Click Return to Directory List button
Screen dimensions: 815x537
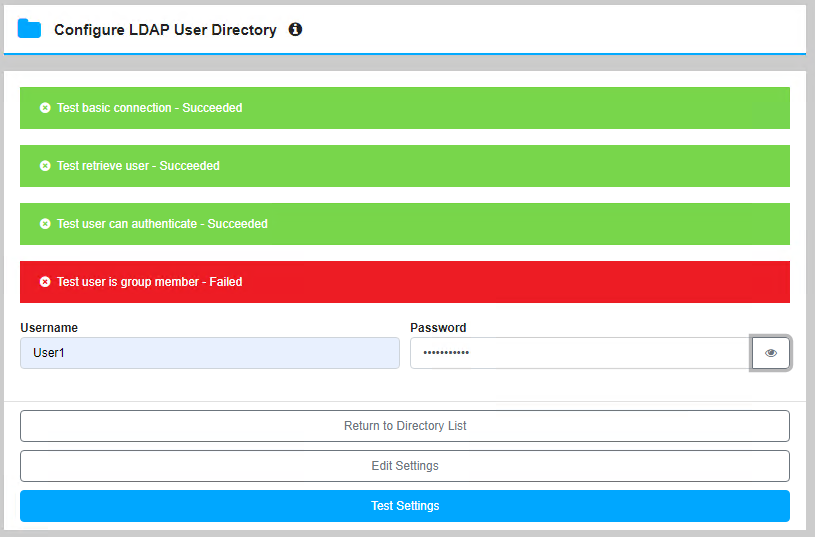click(x=405, y=426)
